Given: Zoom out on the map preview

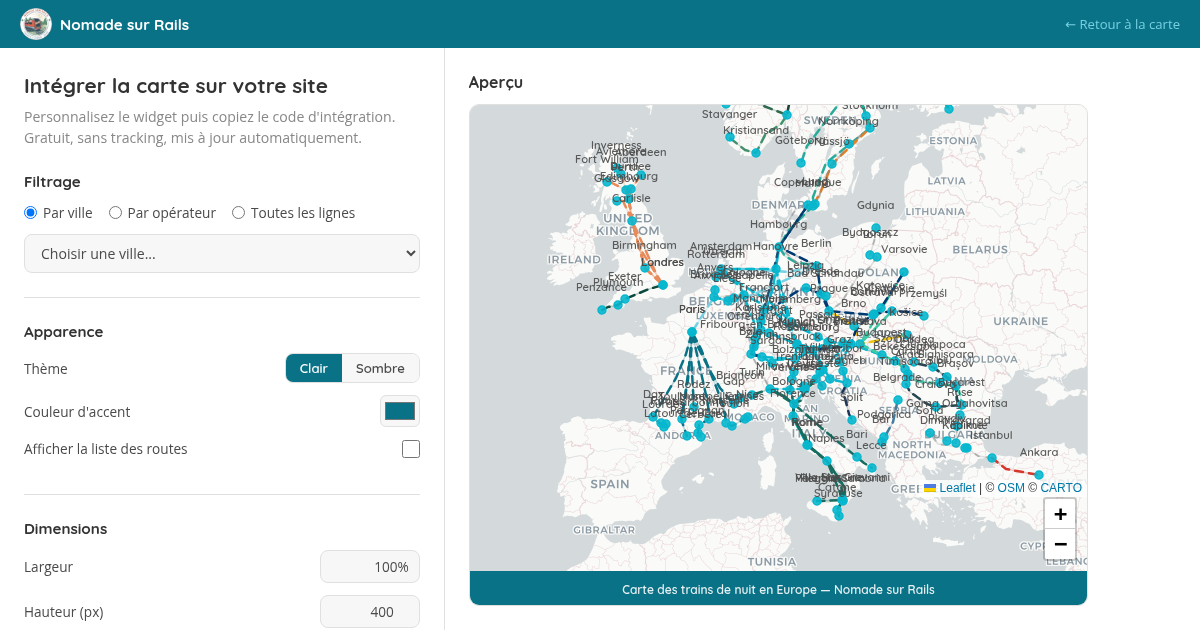Looking at the screenshot, I should (1060, 545).
